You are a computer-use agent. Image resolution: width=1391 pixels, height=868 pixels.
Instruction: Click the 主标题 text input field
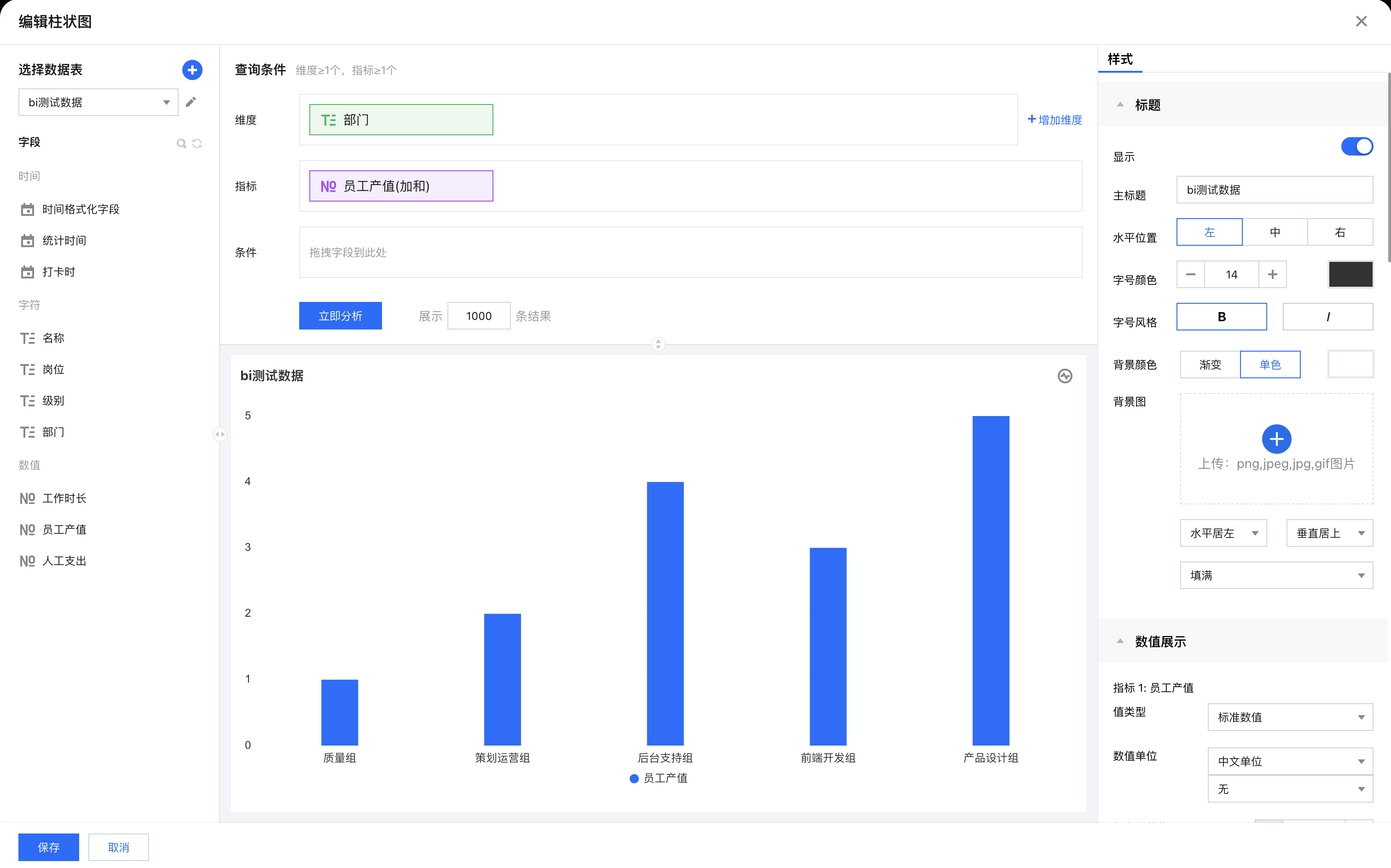pyautogui.click(x=1274, y=190)
